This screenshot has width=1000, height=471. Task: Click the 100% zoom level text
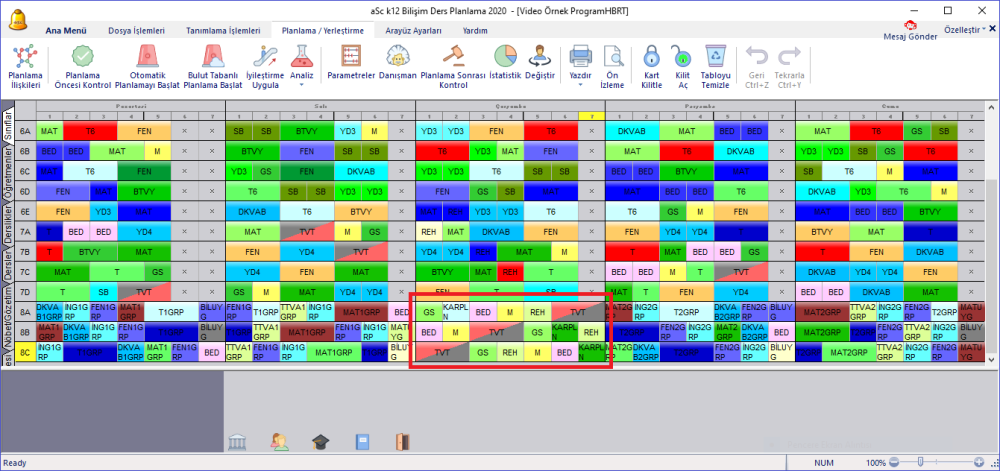pos(876,463)
